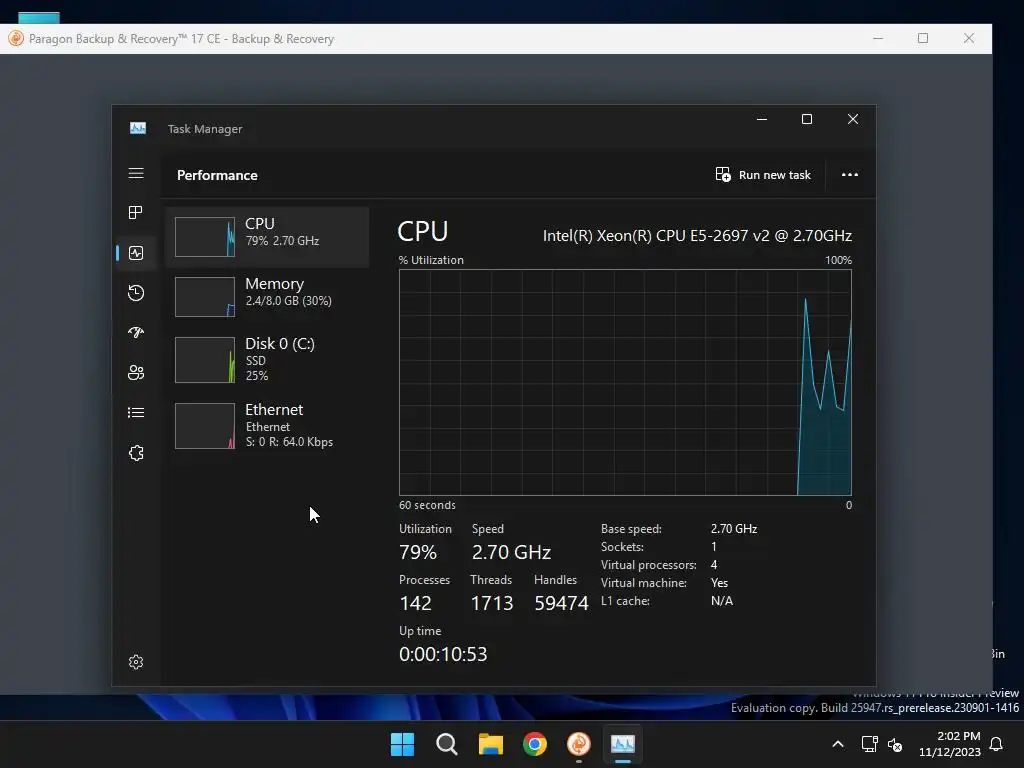Image resolution: width=1024 pixels, height=768 pixels.
Task: Open the Task Manager hamburger navigation menu
Action: point(136,173)
